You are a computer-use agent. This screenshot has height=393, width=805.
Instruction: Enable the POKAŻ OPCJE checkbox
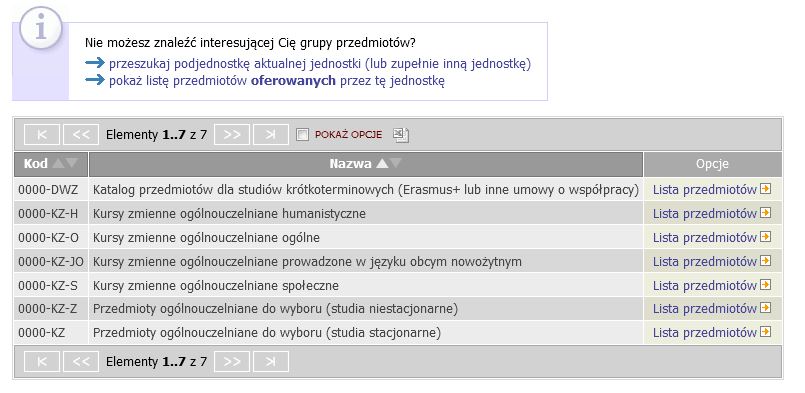coord(303,135)
